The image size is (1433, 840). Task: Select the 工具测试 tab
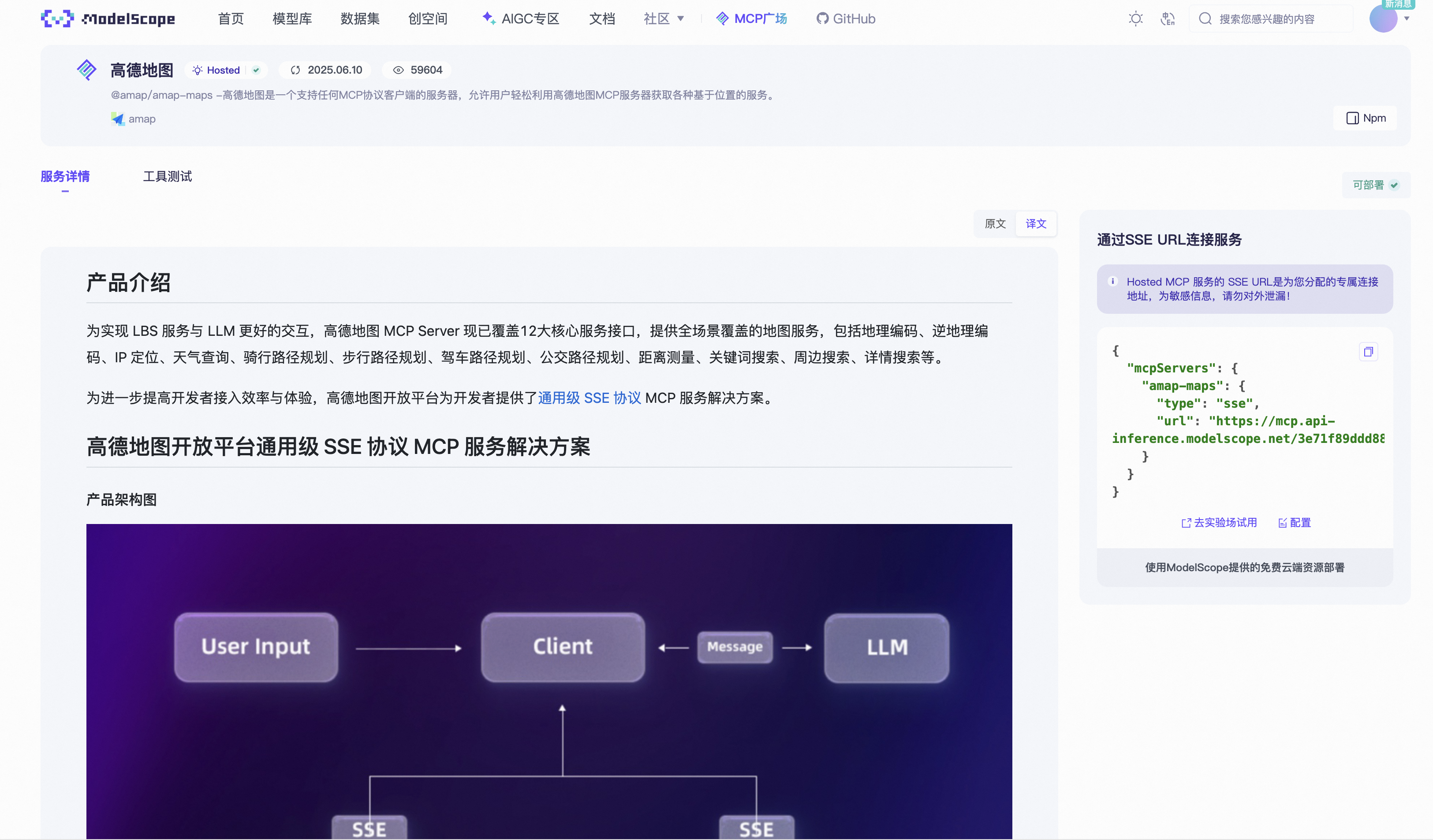[x=167, y=176]
